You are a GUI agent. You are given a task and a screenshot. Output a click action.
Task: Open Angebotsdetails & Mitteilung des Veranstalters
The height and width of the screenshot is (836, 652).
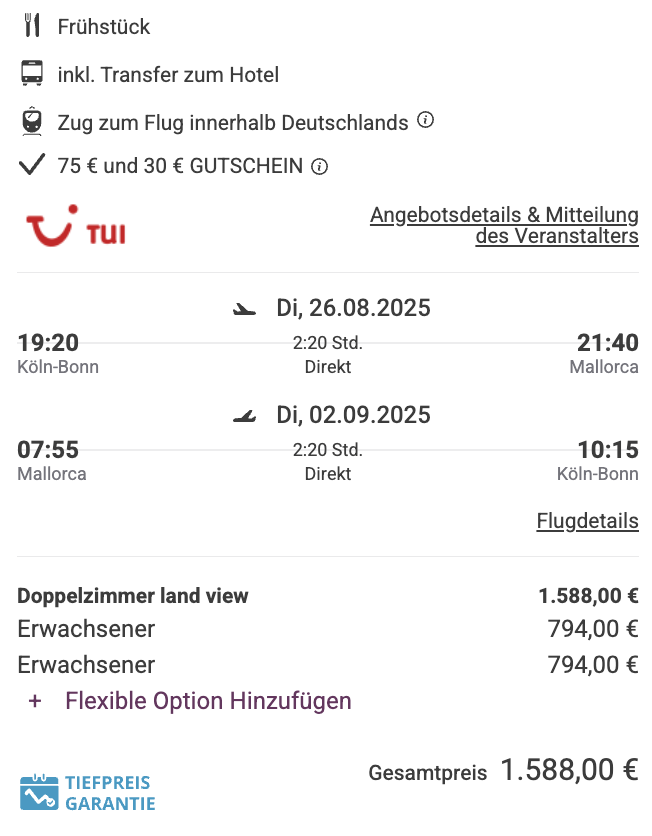[504, 225]
